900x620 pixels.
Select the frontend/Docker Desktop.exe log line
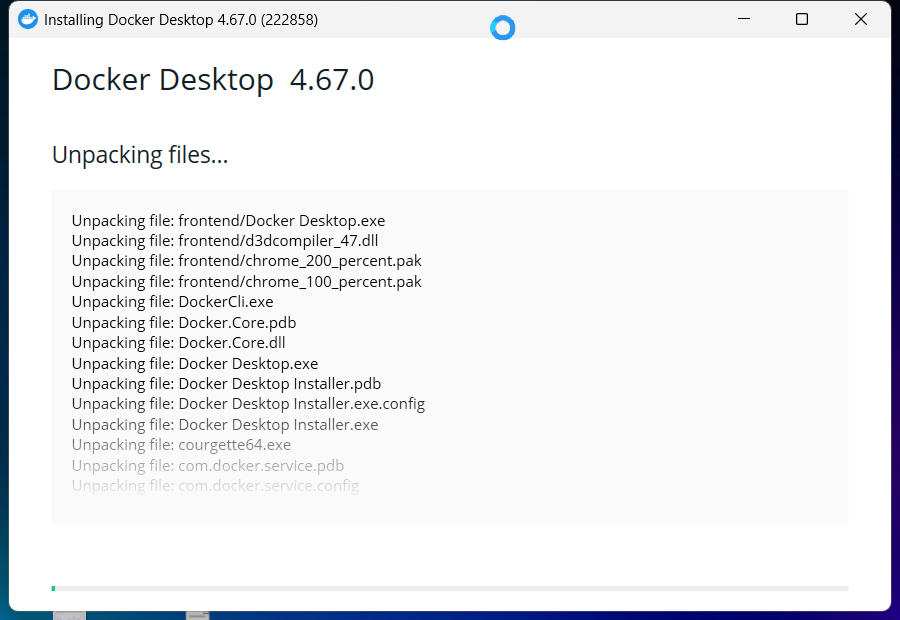coord(228,221)
